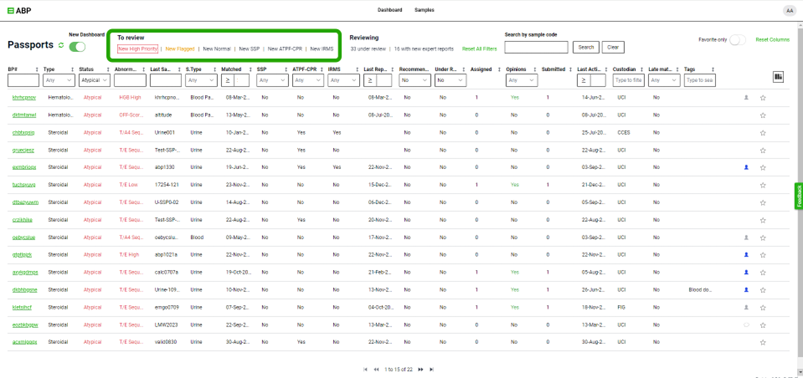Click the ABP logo
Screen dimensions: 803x378
coord(19,10)
